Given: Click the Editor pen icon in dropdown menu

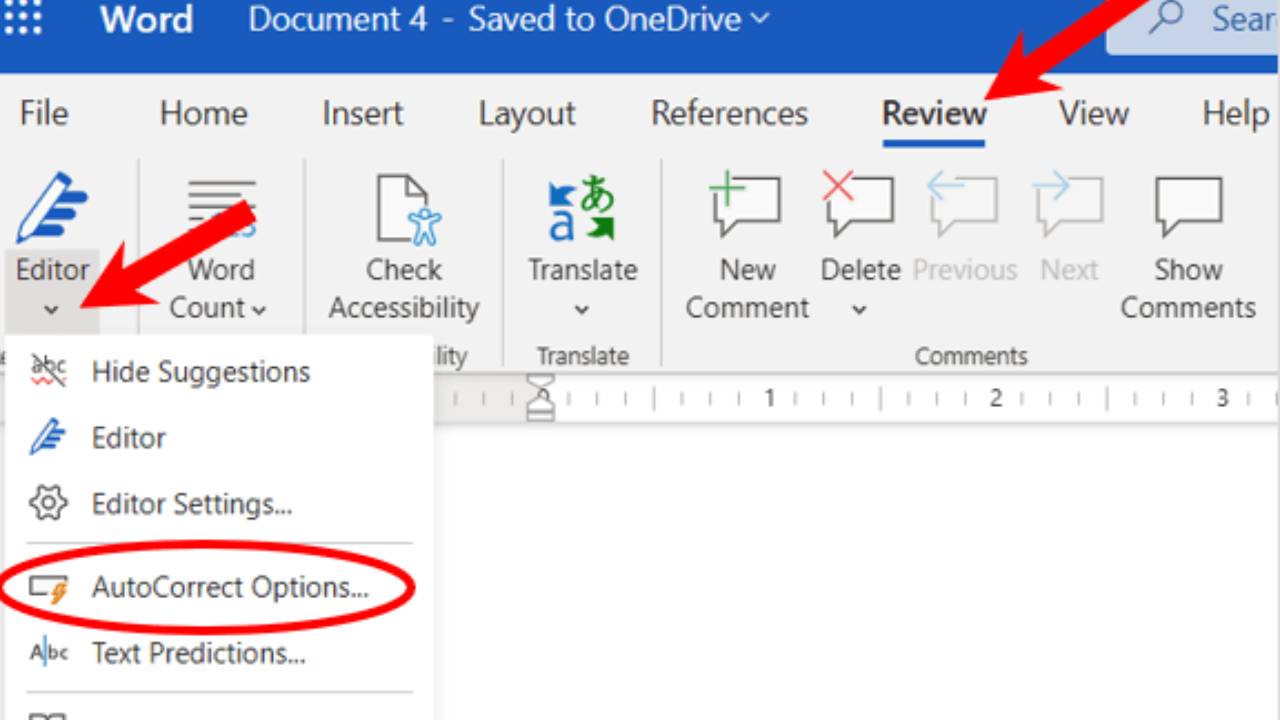Looking at the screenshot, I should point(48,437).
